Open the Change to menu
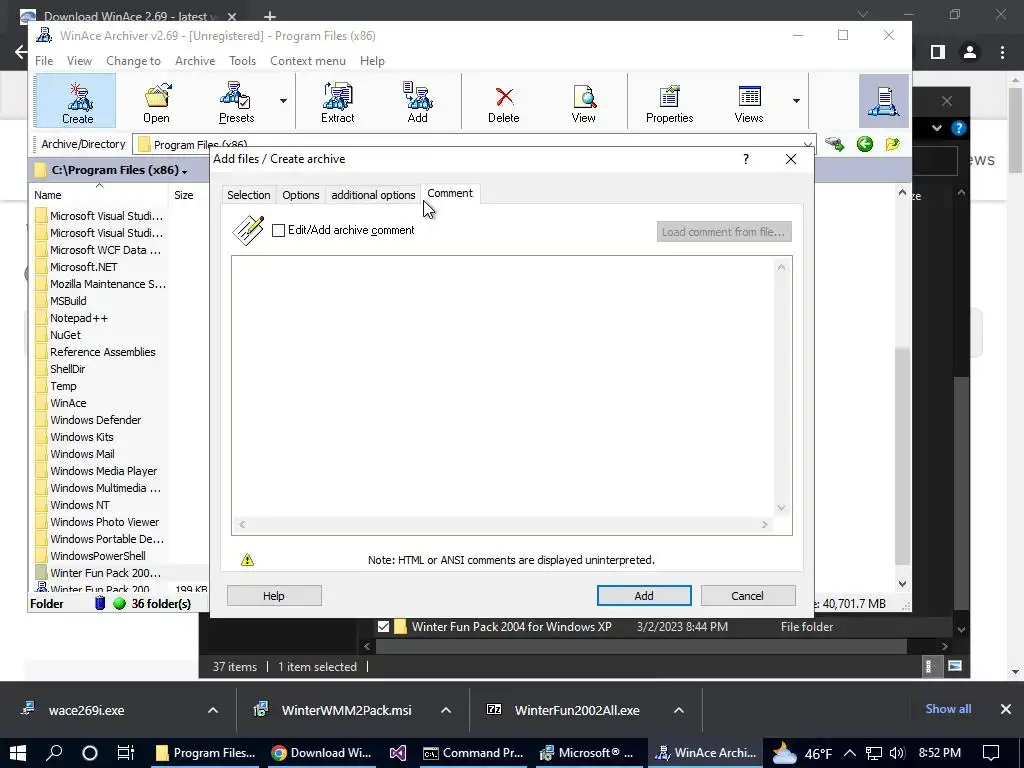1024x768 pixels. [x=133, y=61]
